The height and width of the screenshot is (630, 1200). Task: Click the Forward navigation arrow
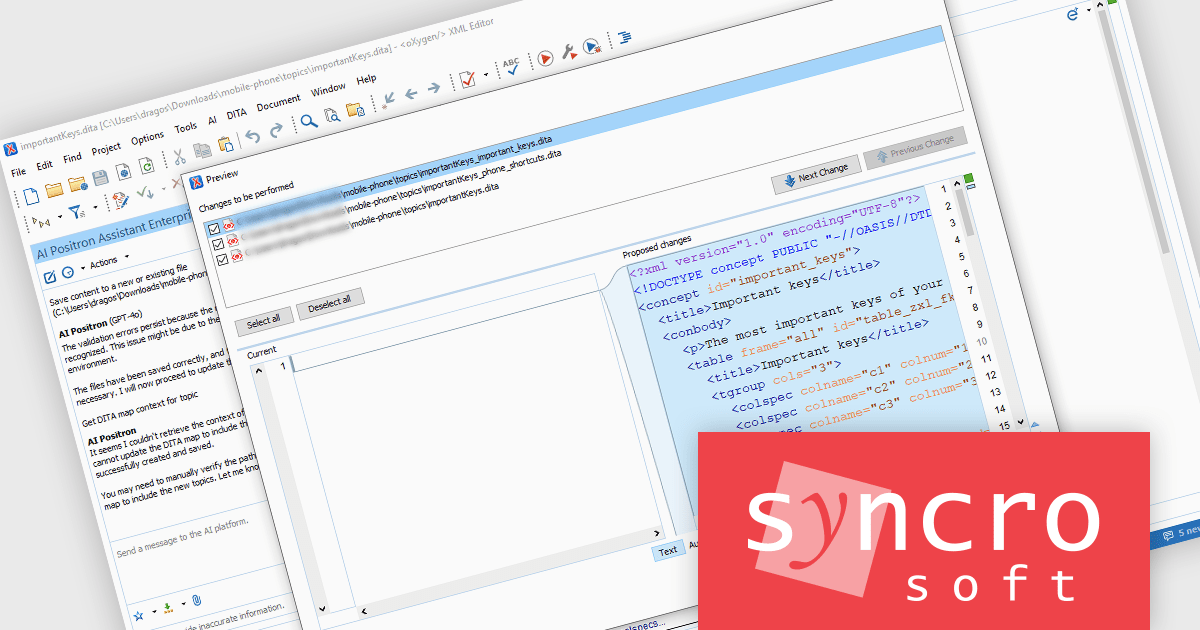tap(434, 88)
